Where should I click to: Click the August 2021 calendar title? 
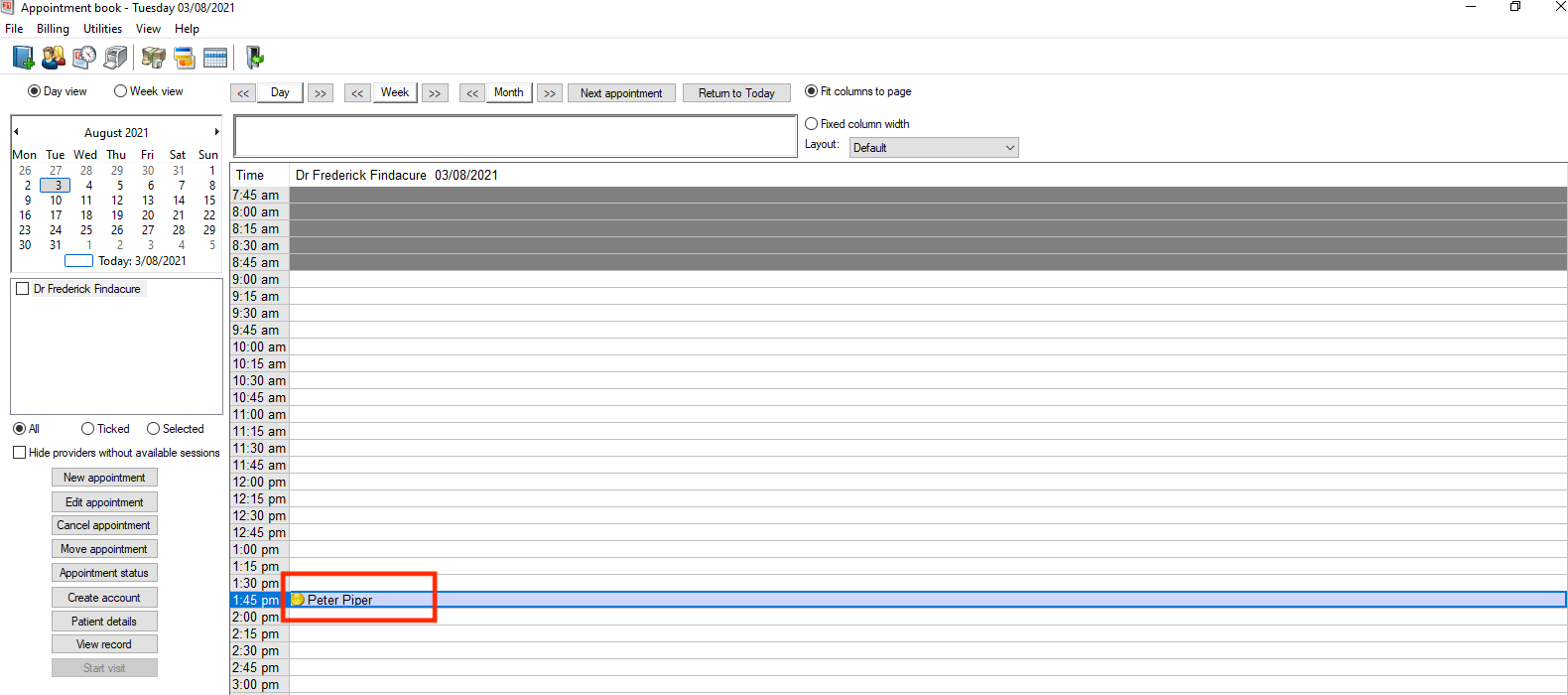[116, 133]
